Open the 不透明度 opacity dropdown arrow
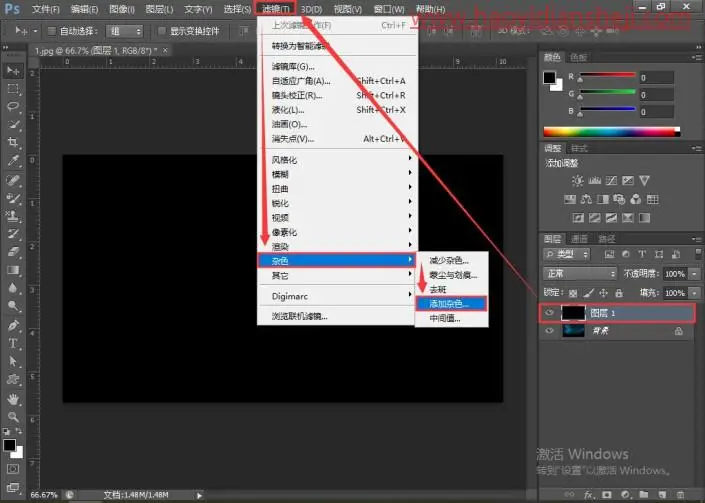 695,274
